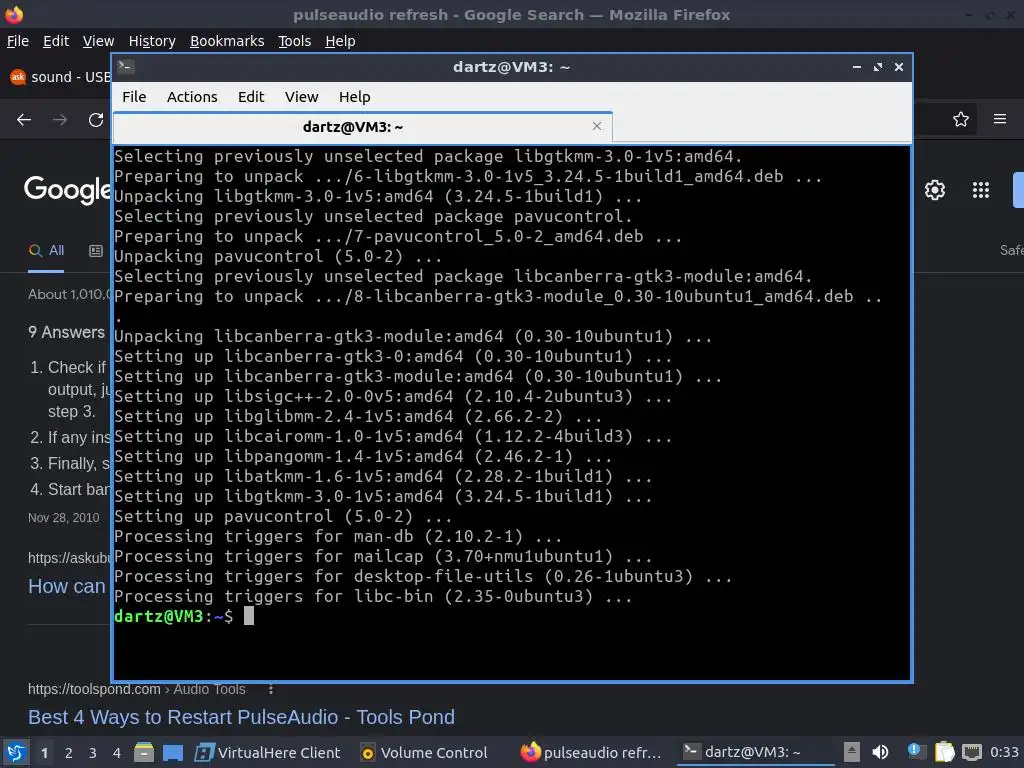Screen dimensions: 1024x768
Task: Open Firefox File menu
Action: click(x=18, y=41)
